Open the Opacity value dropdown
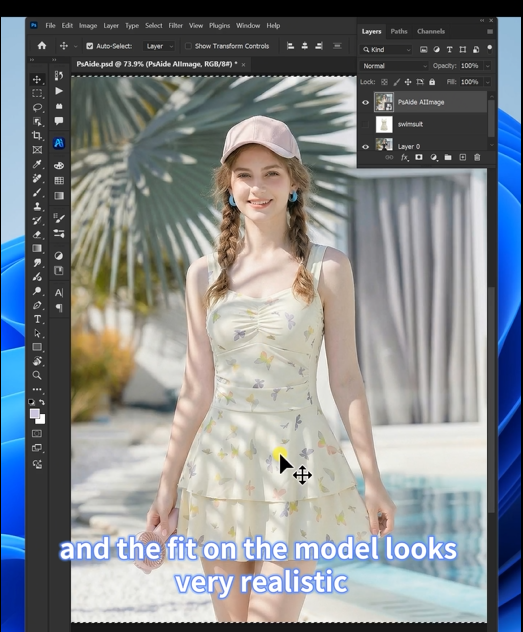This screenshot has width=523, height=632. (488, 66)
